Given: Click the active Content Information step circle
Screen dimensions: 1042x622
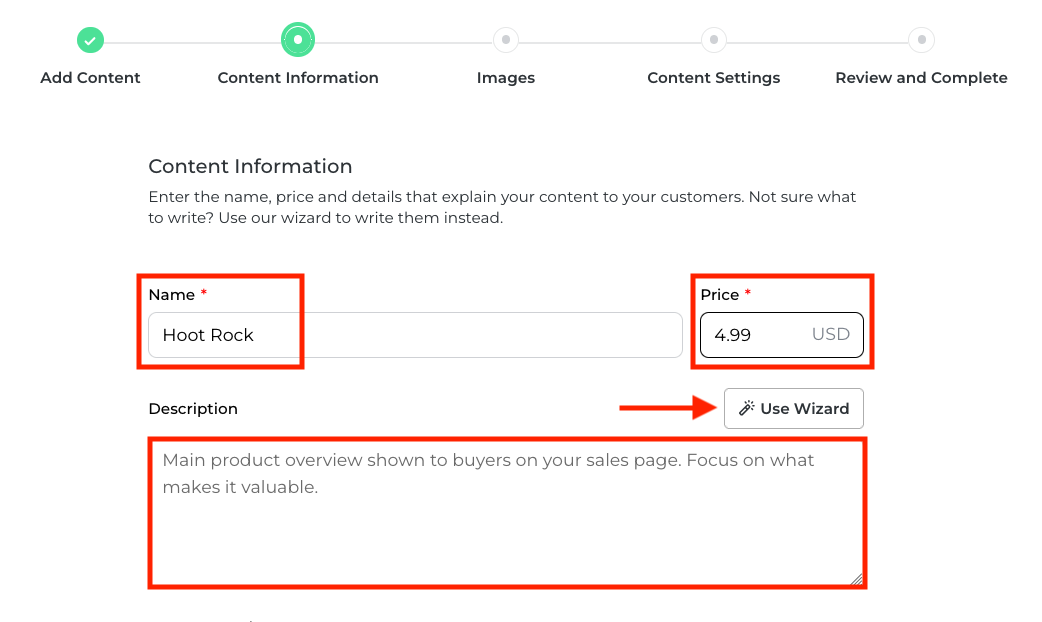Looking at the screenshot, I should pos(298,40).
